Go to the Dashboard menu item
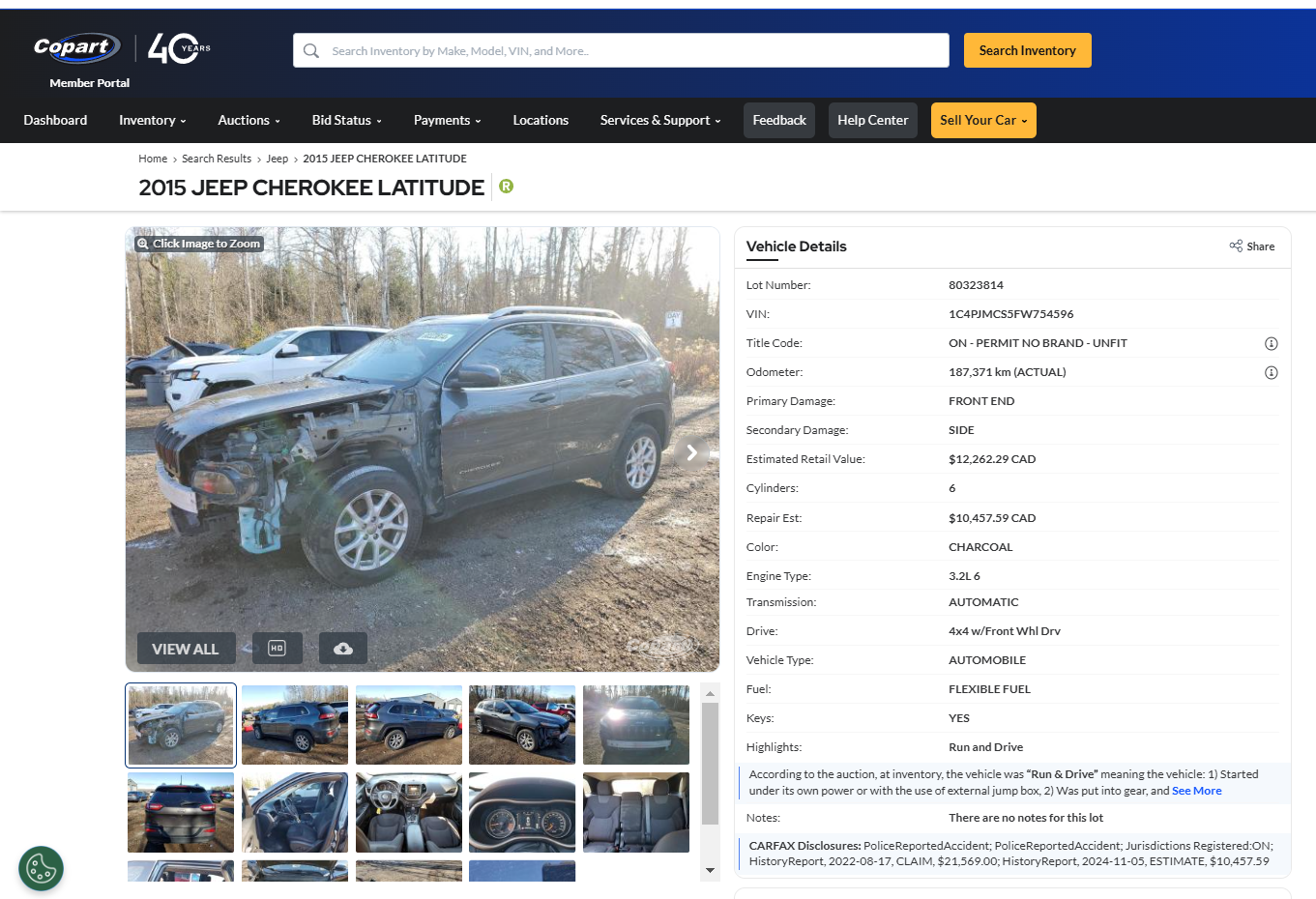Viewport: 1316px width, 899px height. pos(55,121)
